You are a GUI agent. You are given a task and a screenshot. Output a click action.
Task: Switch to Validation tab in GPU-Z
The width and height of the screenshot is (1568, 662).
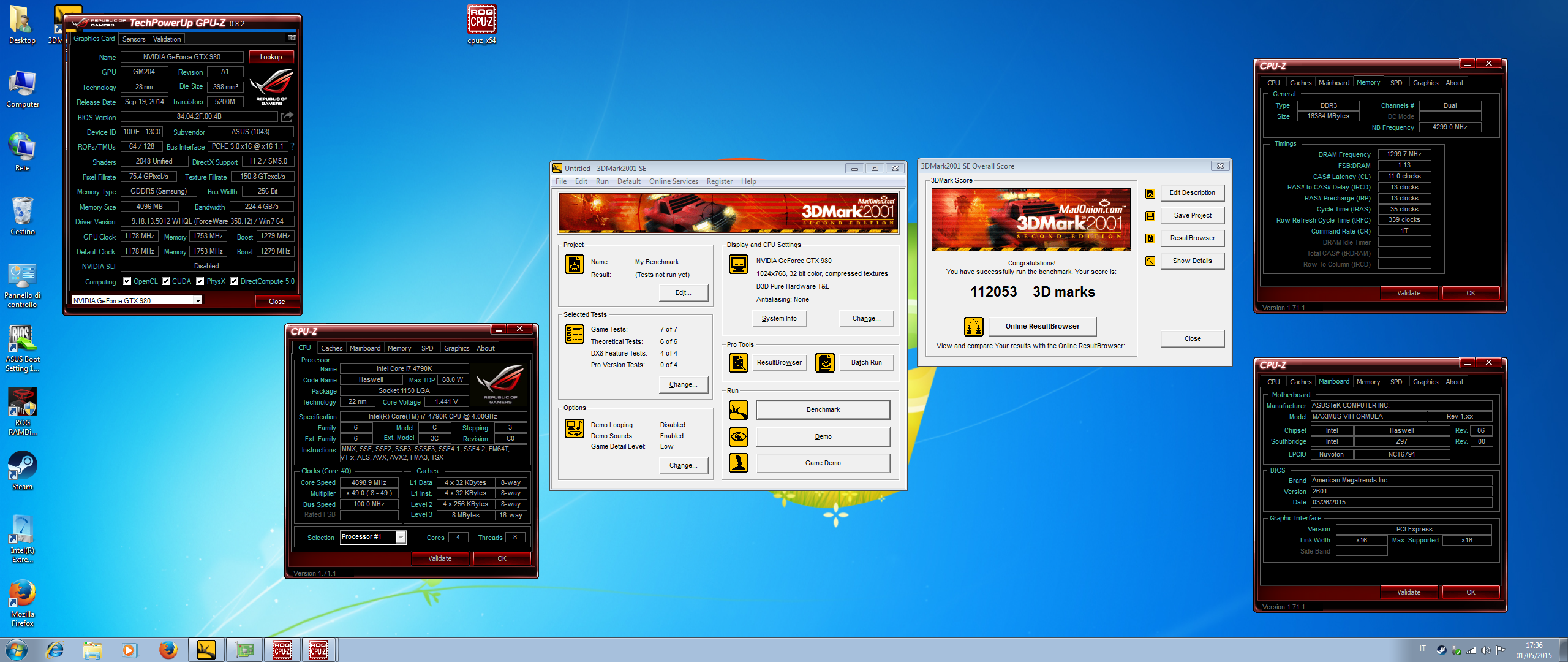click(167, 39)
